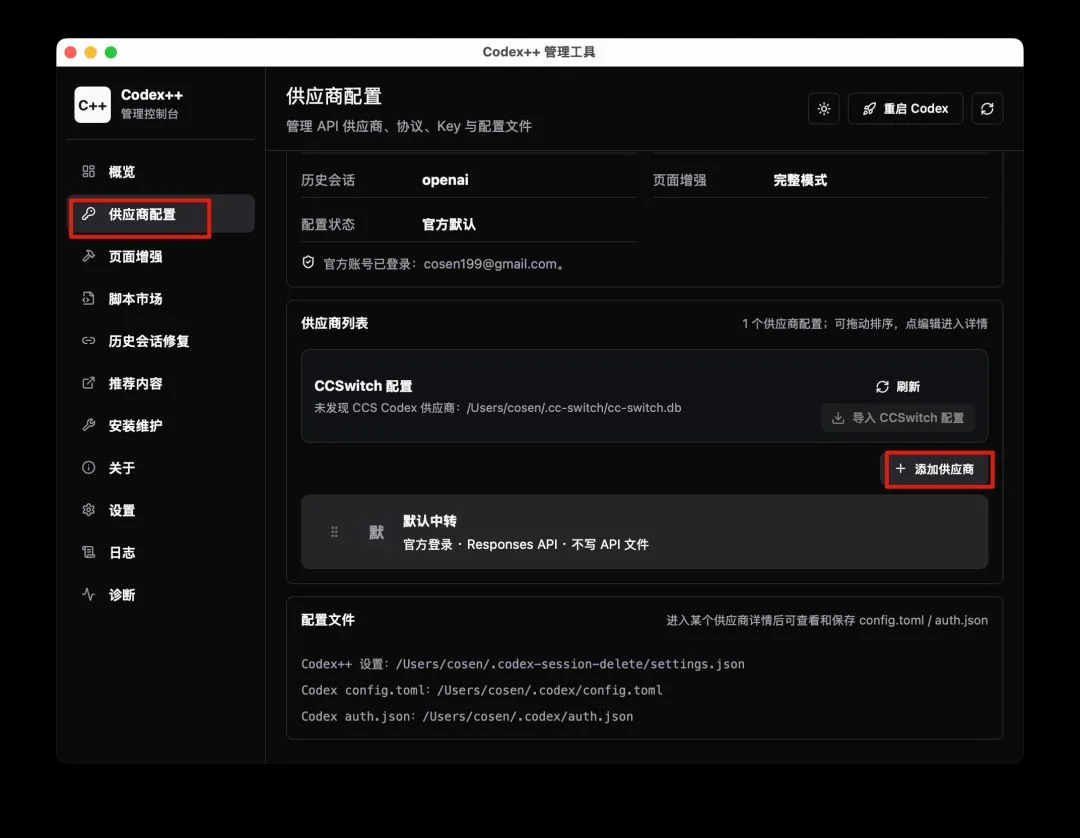This screenshot has height=838, width=1080.
Task: Select 供应商配置 in the sidebar
Action: [161, 214]
